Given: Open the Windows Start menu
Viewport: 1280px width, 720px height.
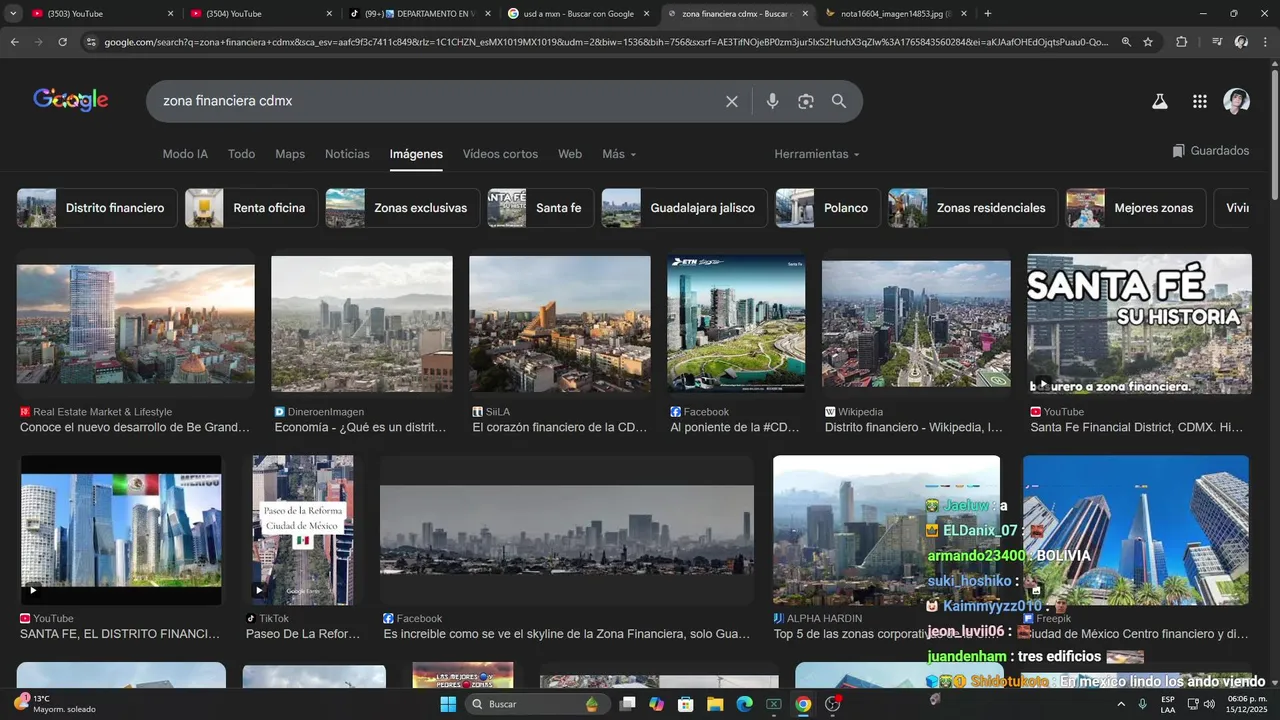Looking at the screenshot, I should (x=448, y=704).
